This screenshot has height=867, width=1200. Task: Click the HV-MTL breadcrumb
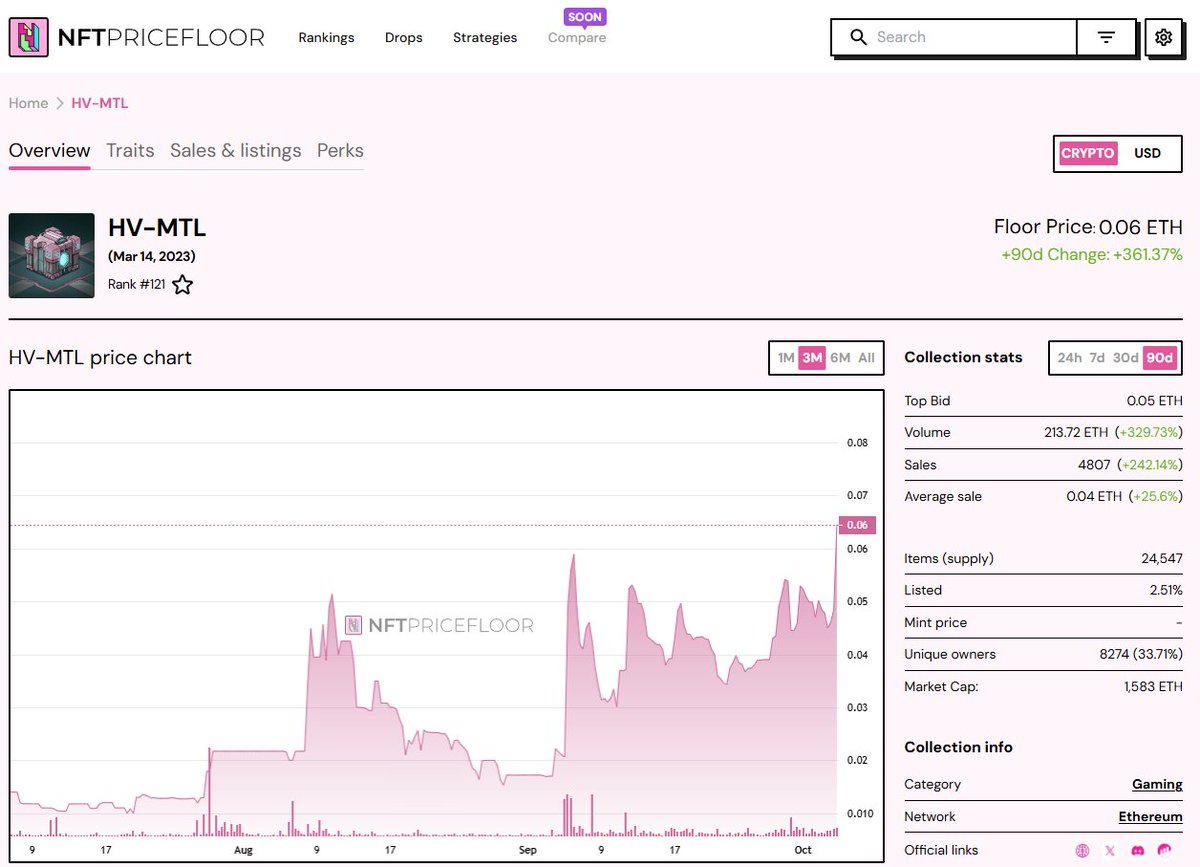coord(100,103)
